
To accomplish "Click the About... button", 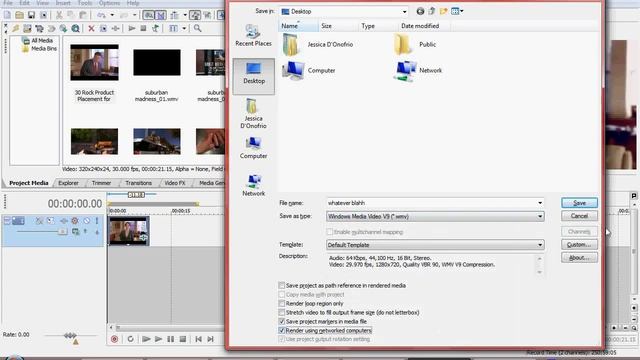I will point(579,258).
